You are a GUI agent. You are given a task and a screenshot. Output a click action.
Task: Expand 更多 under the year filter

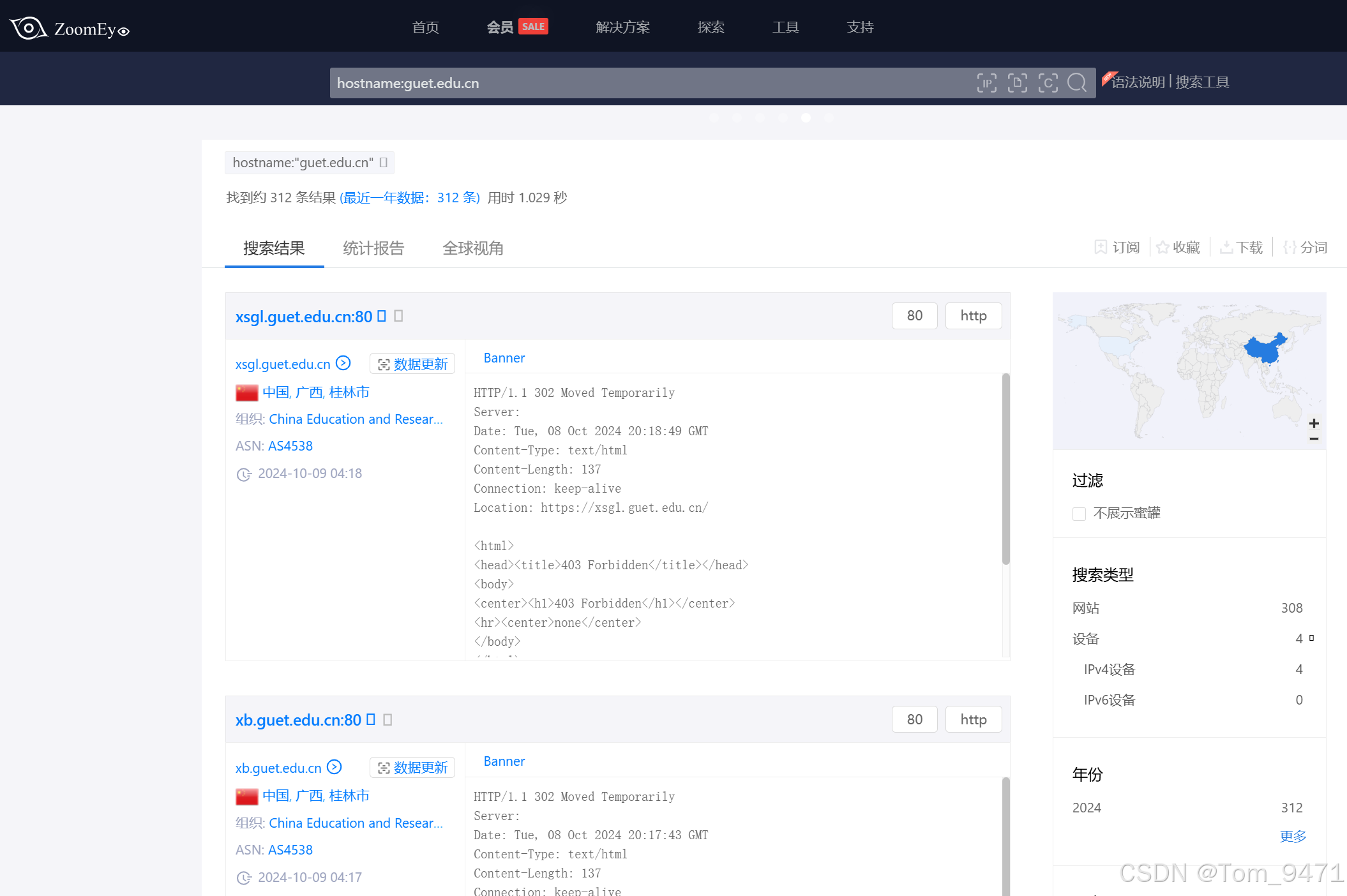click(x=1293, y=836)
